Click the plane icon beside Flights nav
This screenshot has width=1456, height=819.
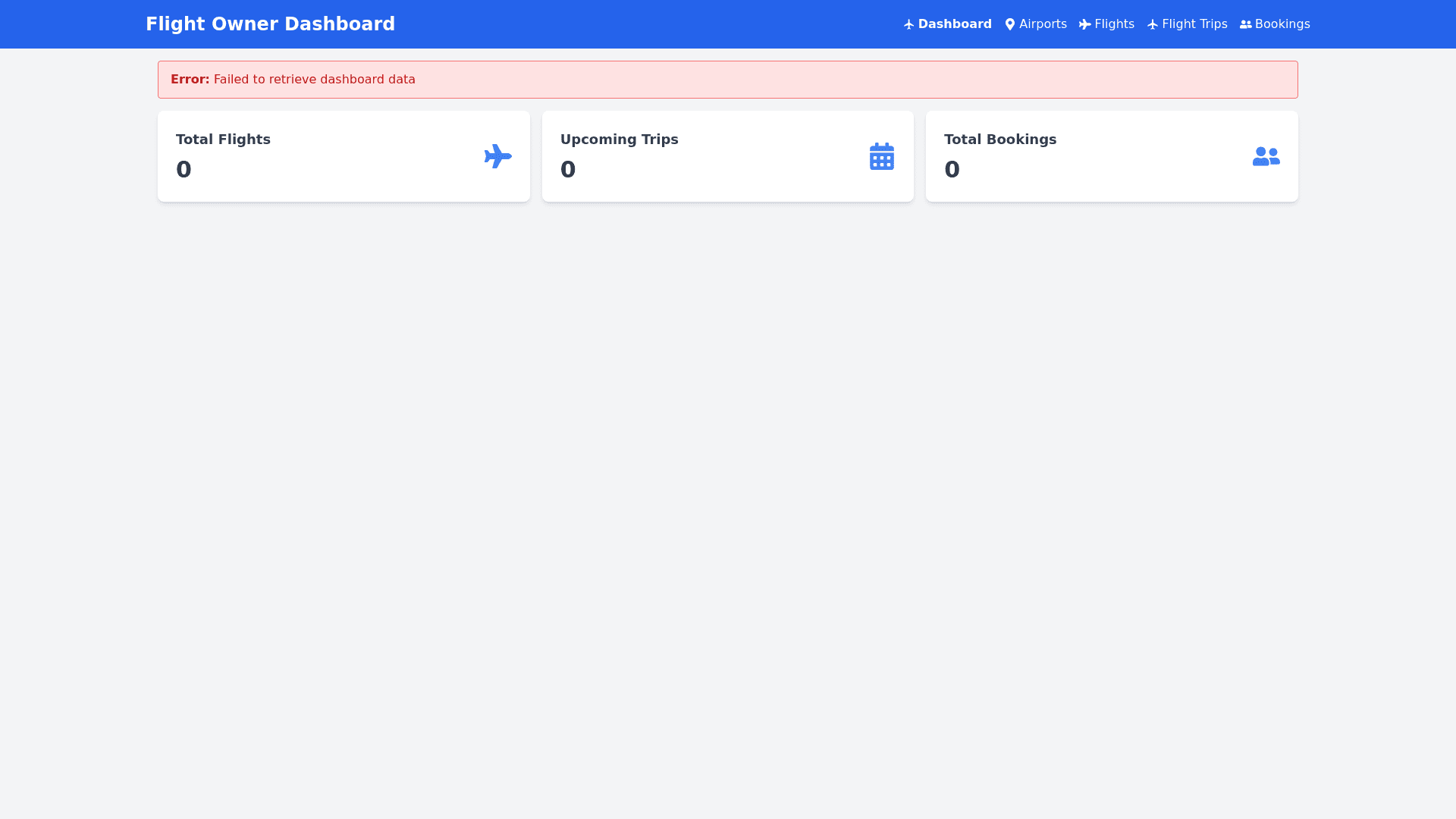coord(1084,24)
